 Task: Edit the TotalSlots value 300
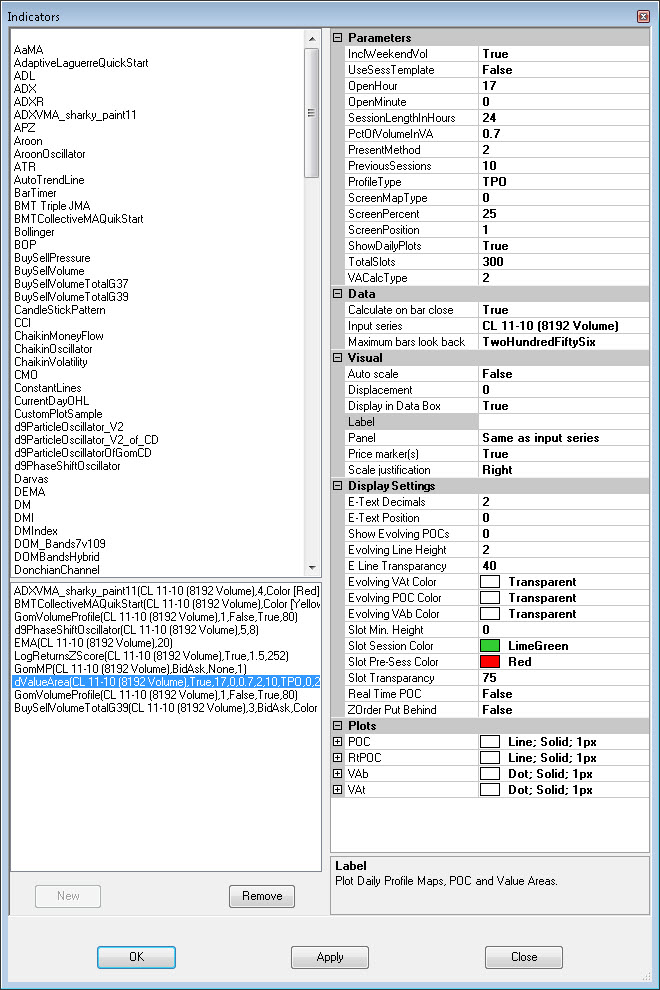[x=564, y=262]
